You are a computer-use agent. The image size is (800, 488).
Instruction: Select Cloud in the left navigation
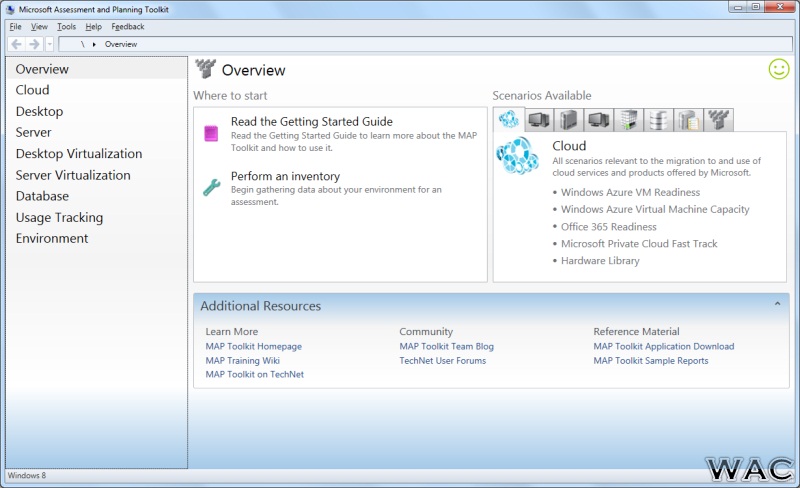(x=97, y=90)
